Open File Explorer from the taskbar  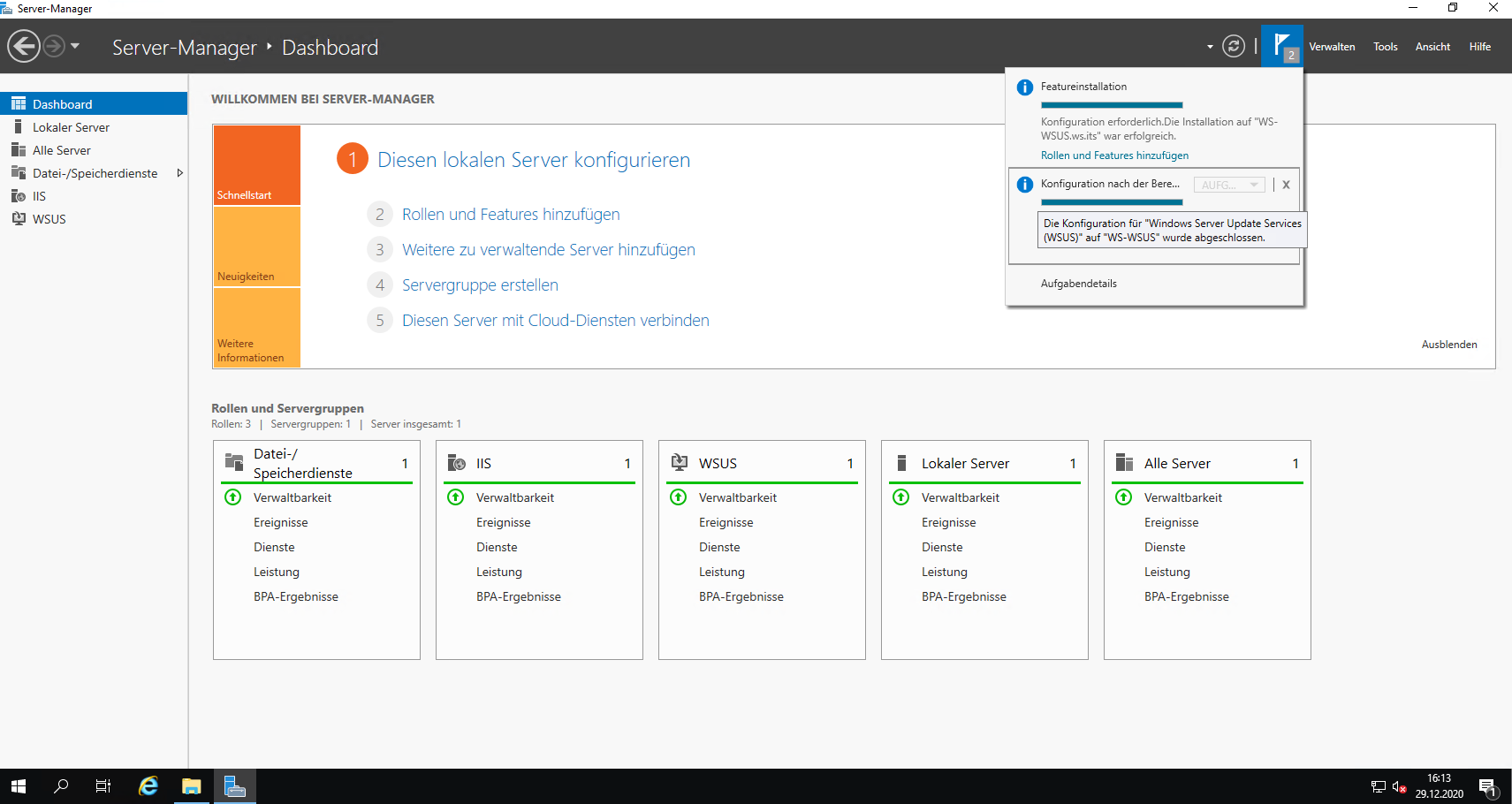tap(192, 786)
